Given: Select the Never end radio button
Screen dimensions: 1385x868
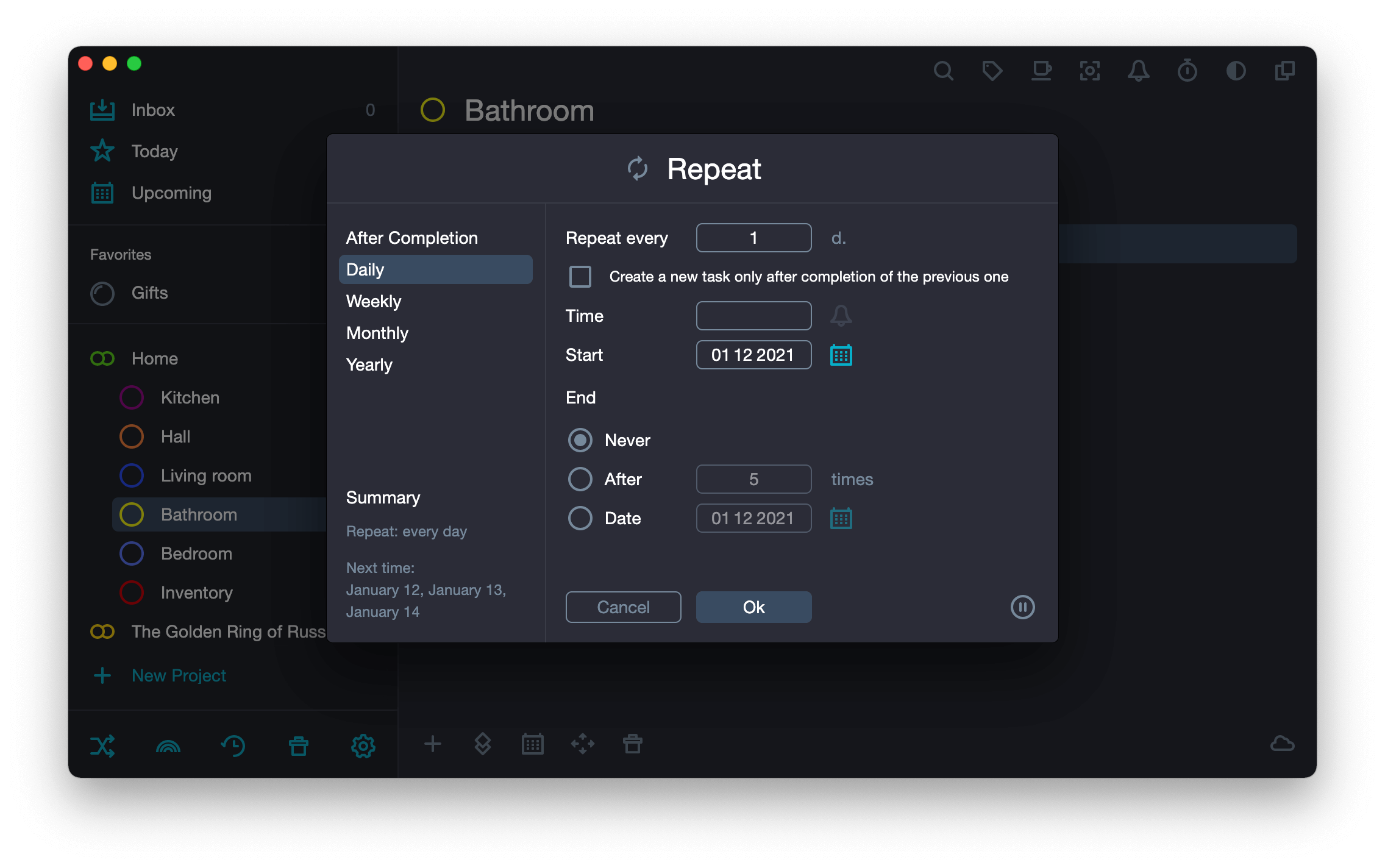Looking at the screenshot, I should pyautogui.click(x=580, y=440).
